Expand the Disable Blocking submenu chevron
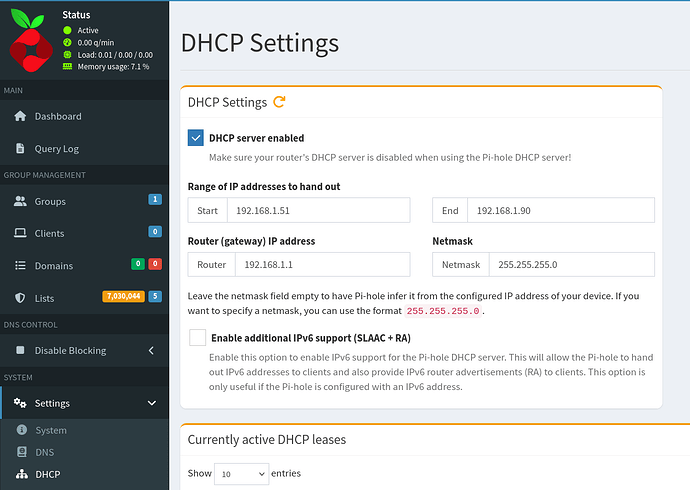This screenshot has height=490, width=690. (151, 350)
